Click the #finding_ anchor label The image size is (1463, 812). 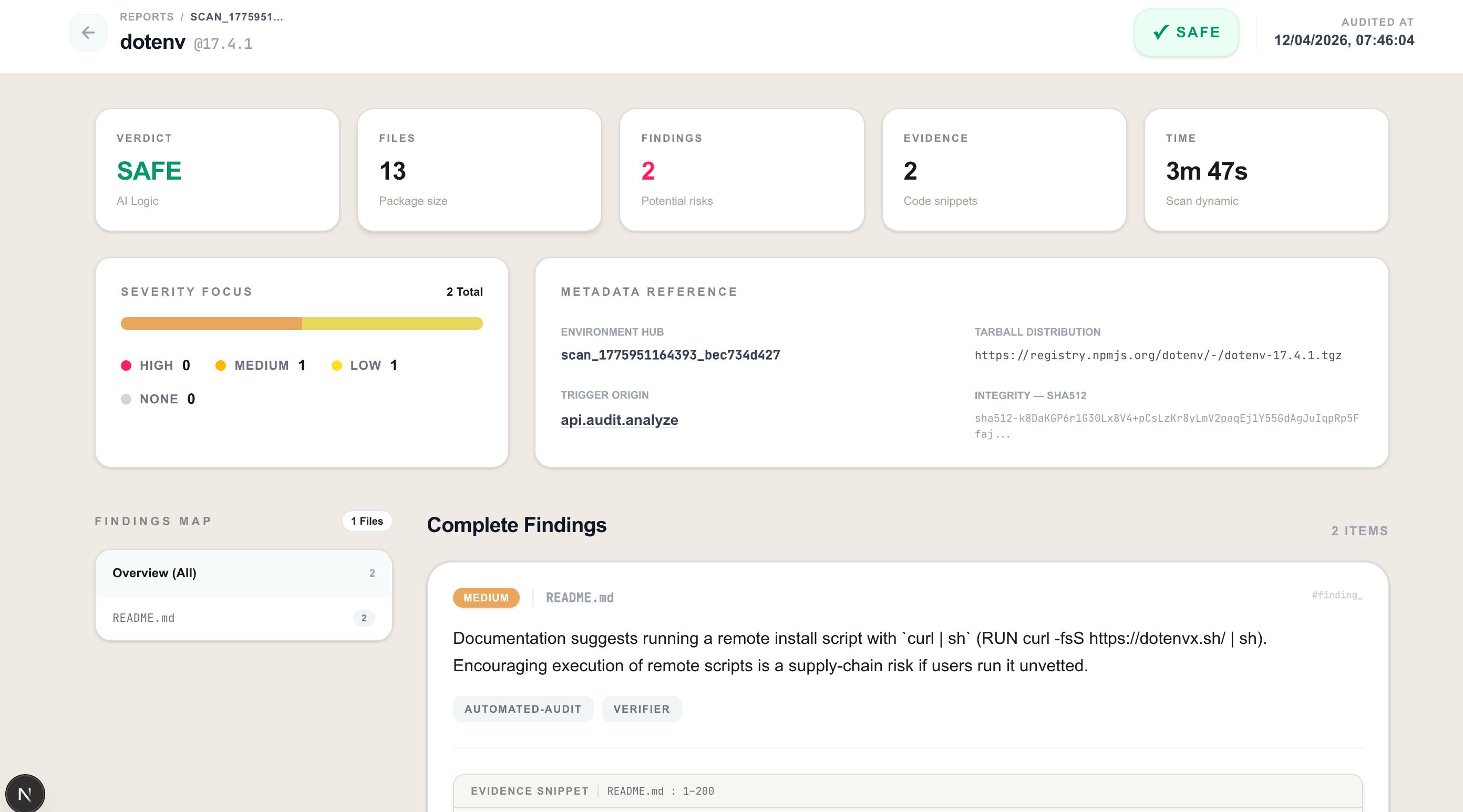click(x=1336, y=595)
